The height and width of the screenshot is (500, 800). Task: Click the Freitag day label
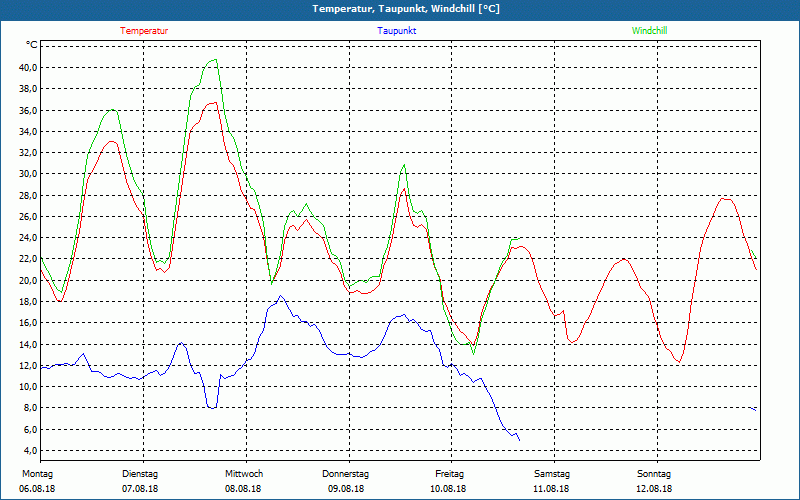(449, 474)
